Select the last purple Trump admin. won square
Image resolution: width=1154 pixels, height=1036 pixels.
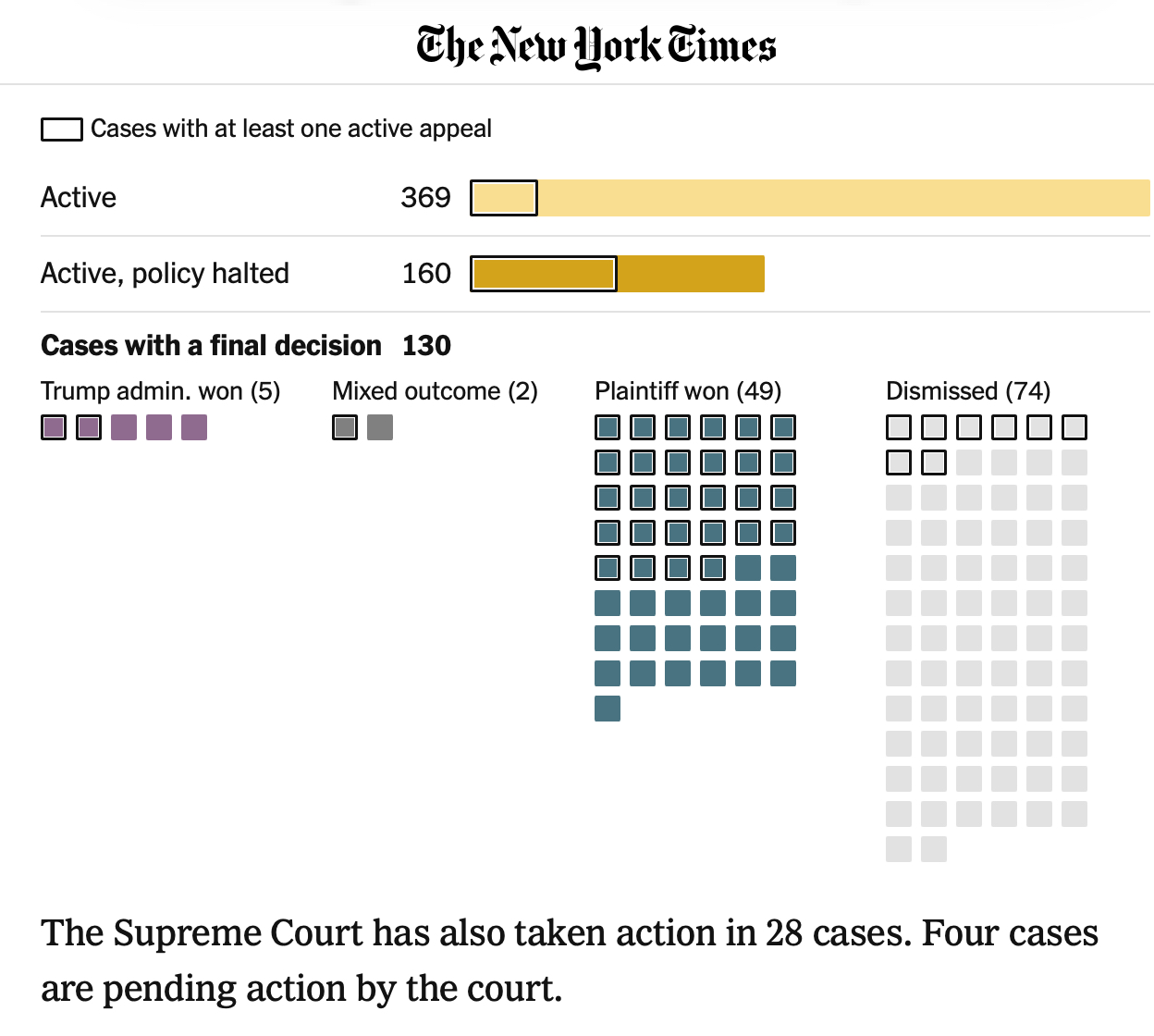pyautogui.click(x=194, y=427)
